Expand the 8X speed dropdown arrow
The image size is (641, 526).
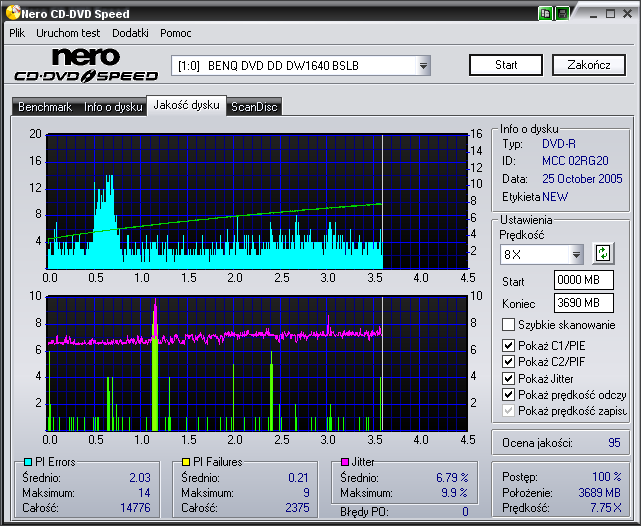576,255
